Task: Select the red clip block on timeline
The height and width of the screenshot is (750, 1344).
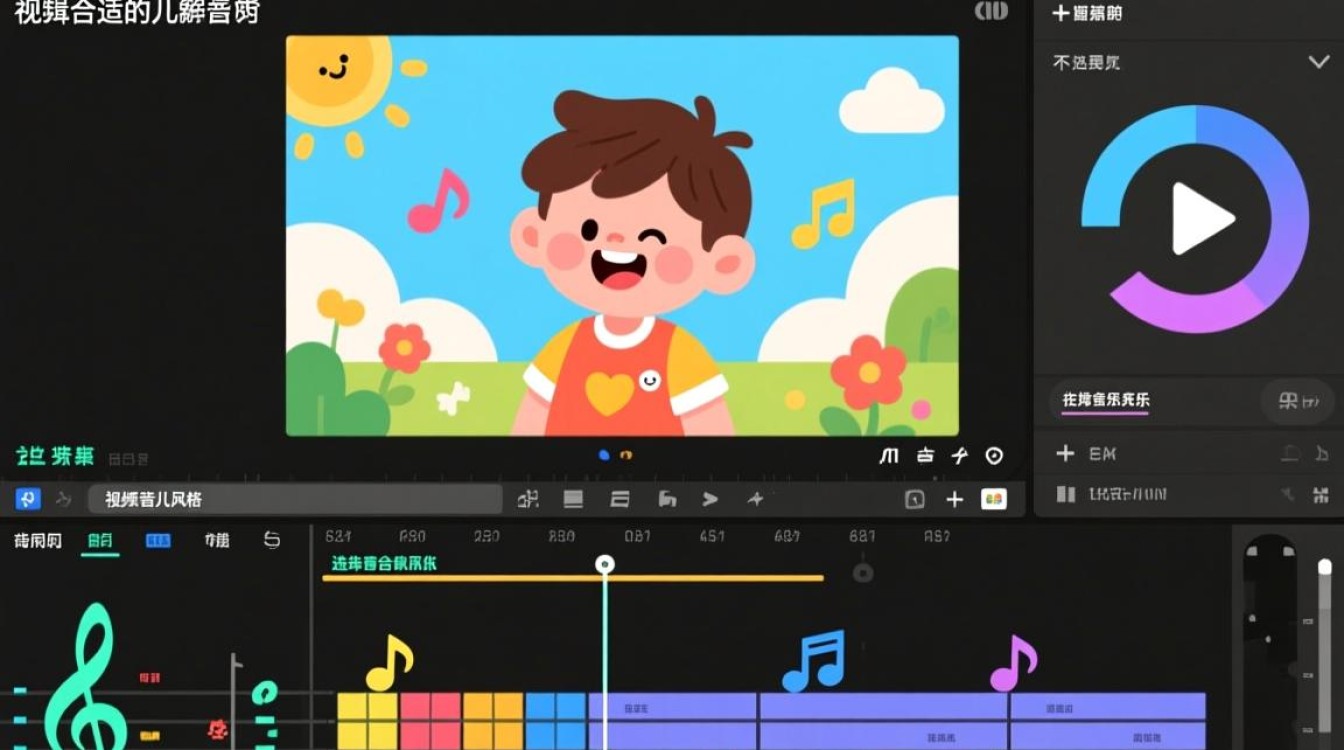Action: point(431,721)
